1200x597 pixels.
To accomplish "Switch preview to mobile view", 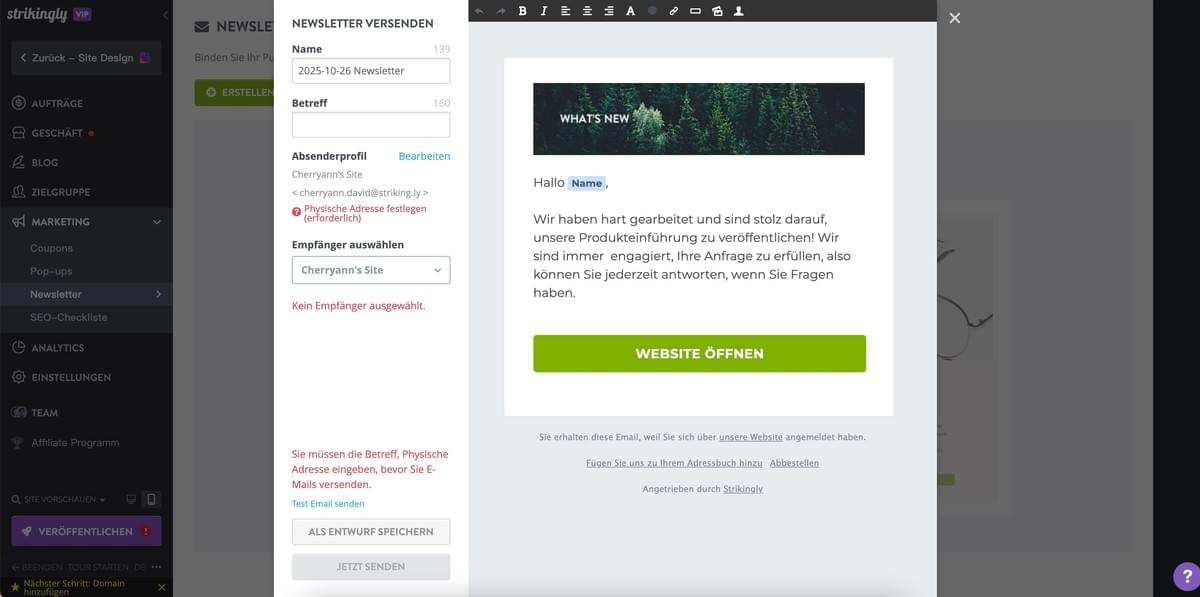I will click(x=151, y=498).
